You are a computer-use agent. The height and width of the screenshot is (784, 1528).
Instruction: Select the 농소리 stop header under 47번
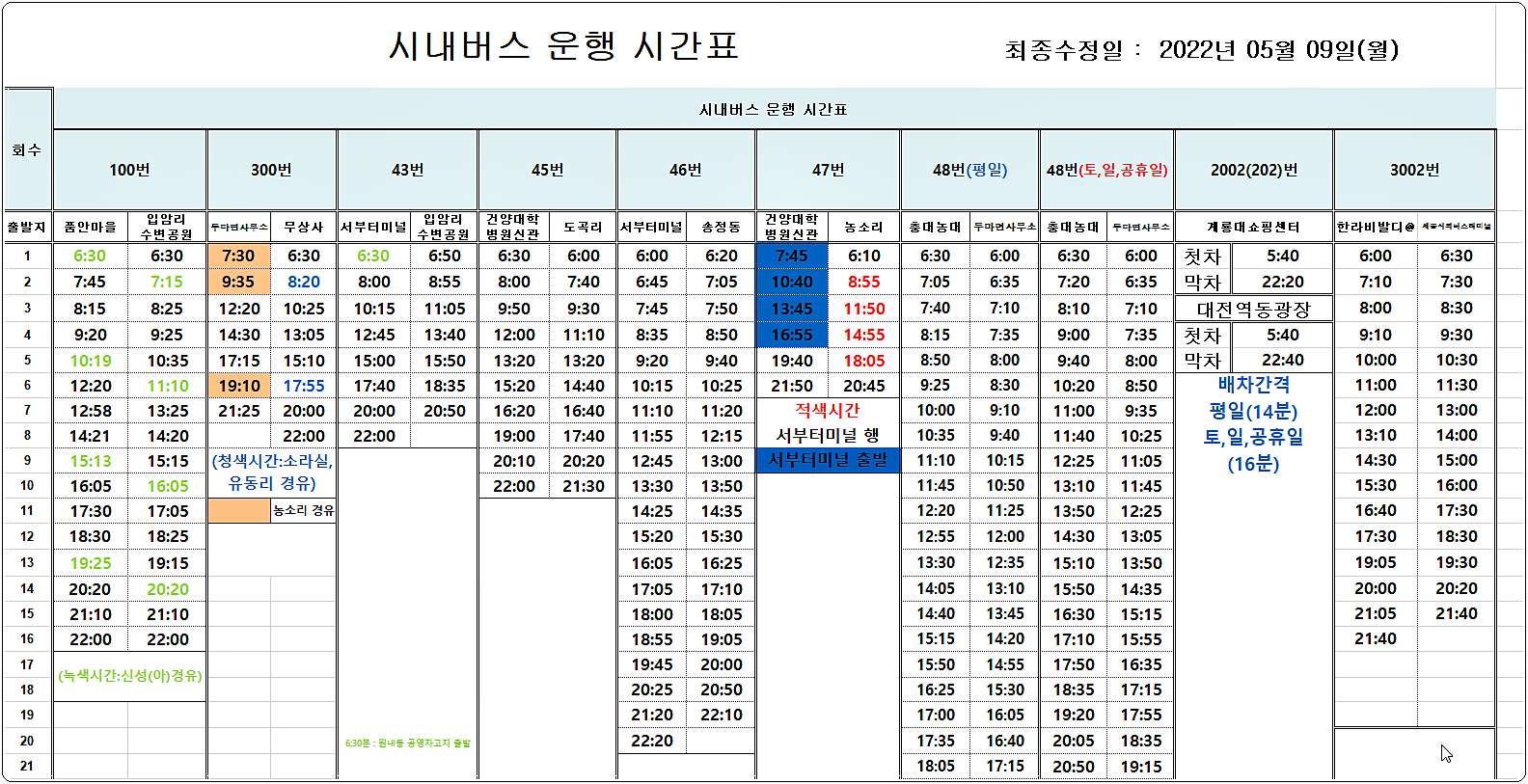(863, 227)
